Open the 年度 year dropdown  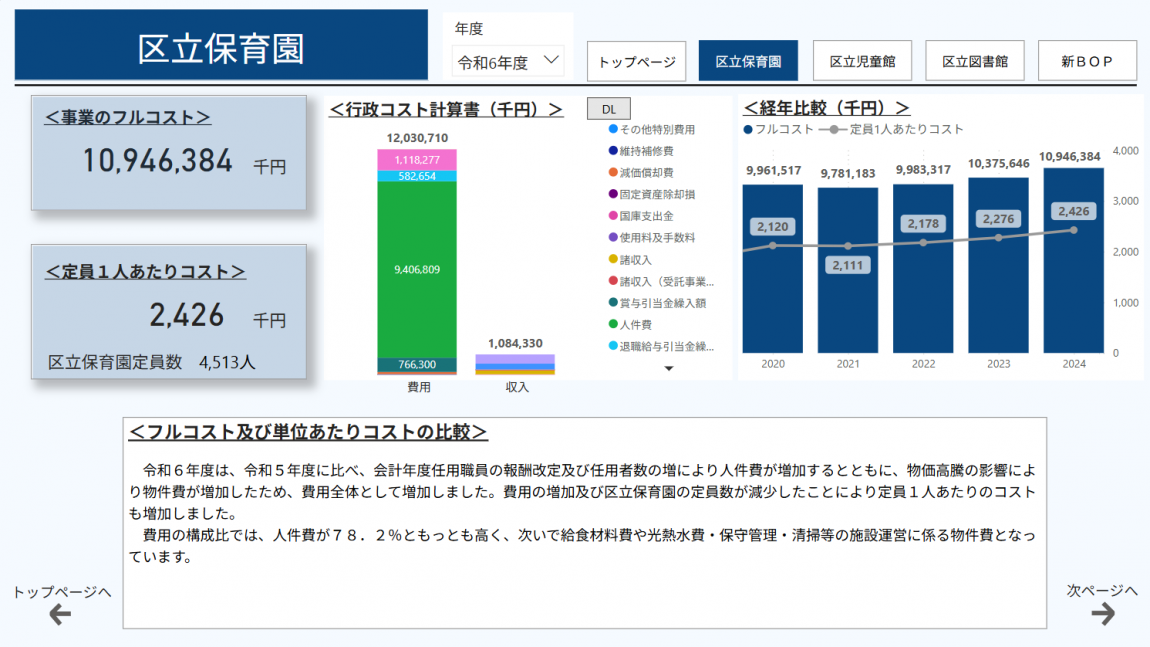click(x=507, y=62)
